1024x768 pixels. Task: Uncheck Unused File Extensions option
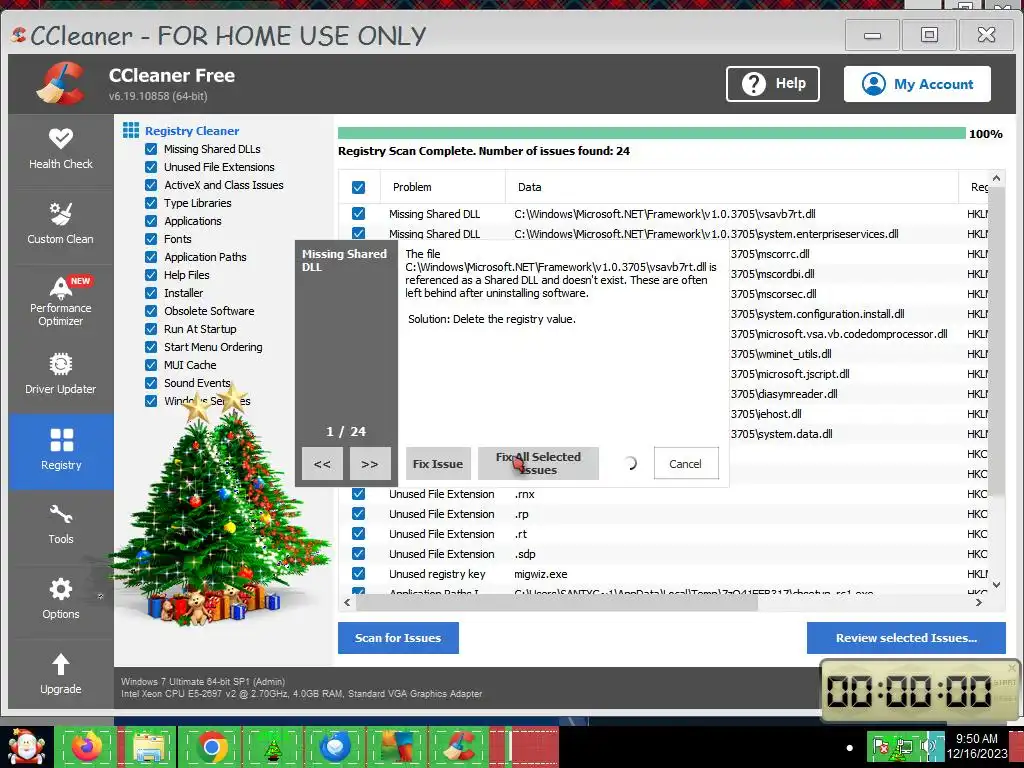pyautogui.click(x=151, y=167)
